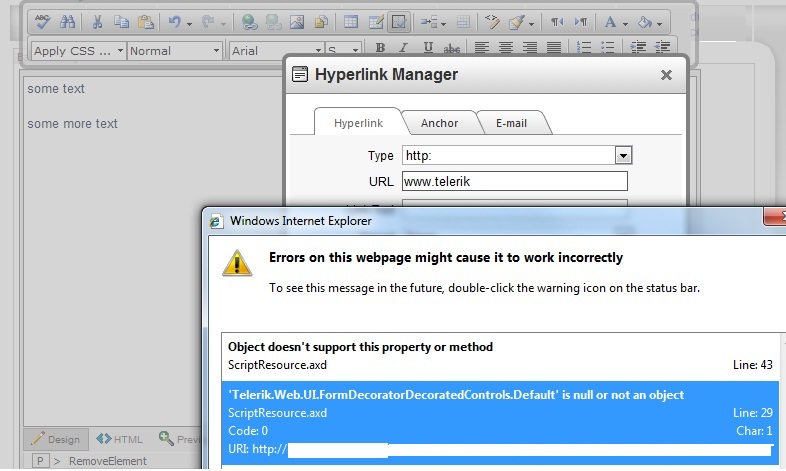Set left-to-right paragraph direction icon
Image resolution: width=786 pixels, height=471 pixels.
click(580, 22)
